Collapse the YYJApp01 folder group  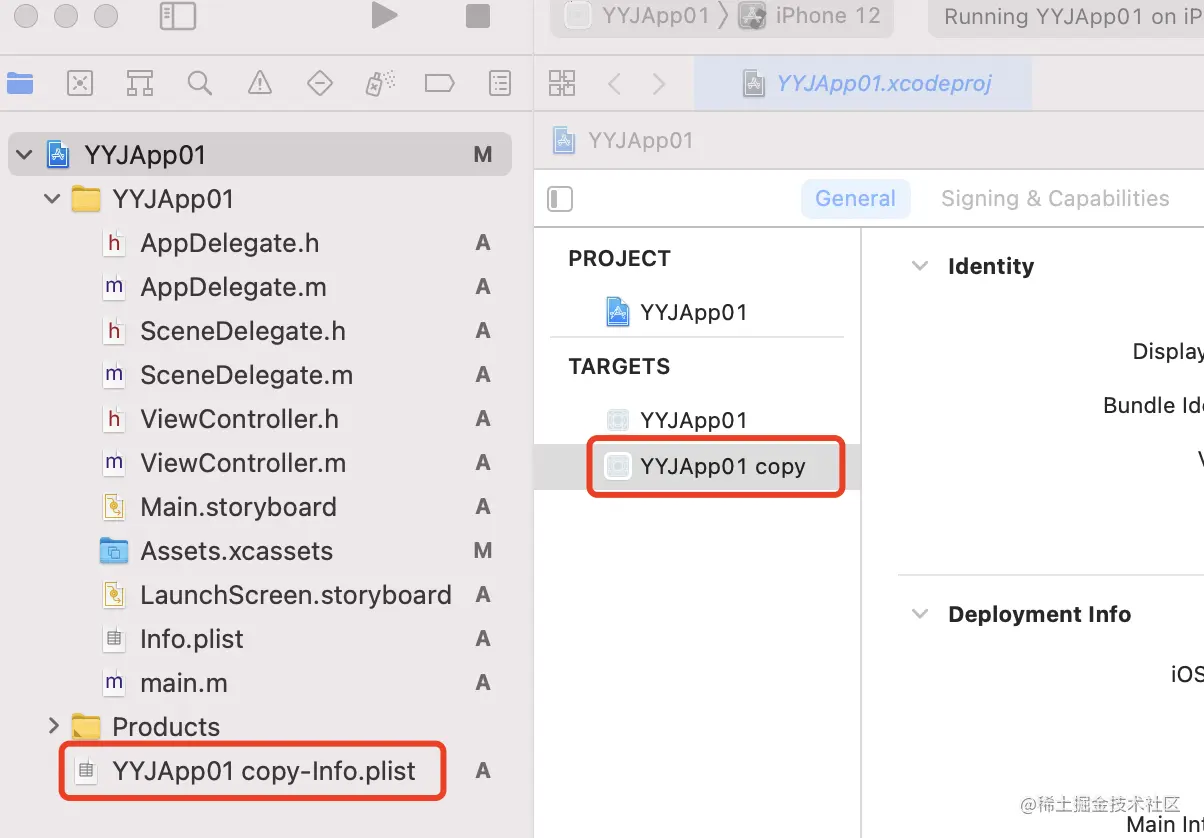(51, 198)
